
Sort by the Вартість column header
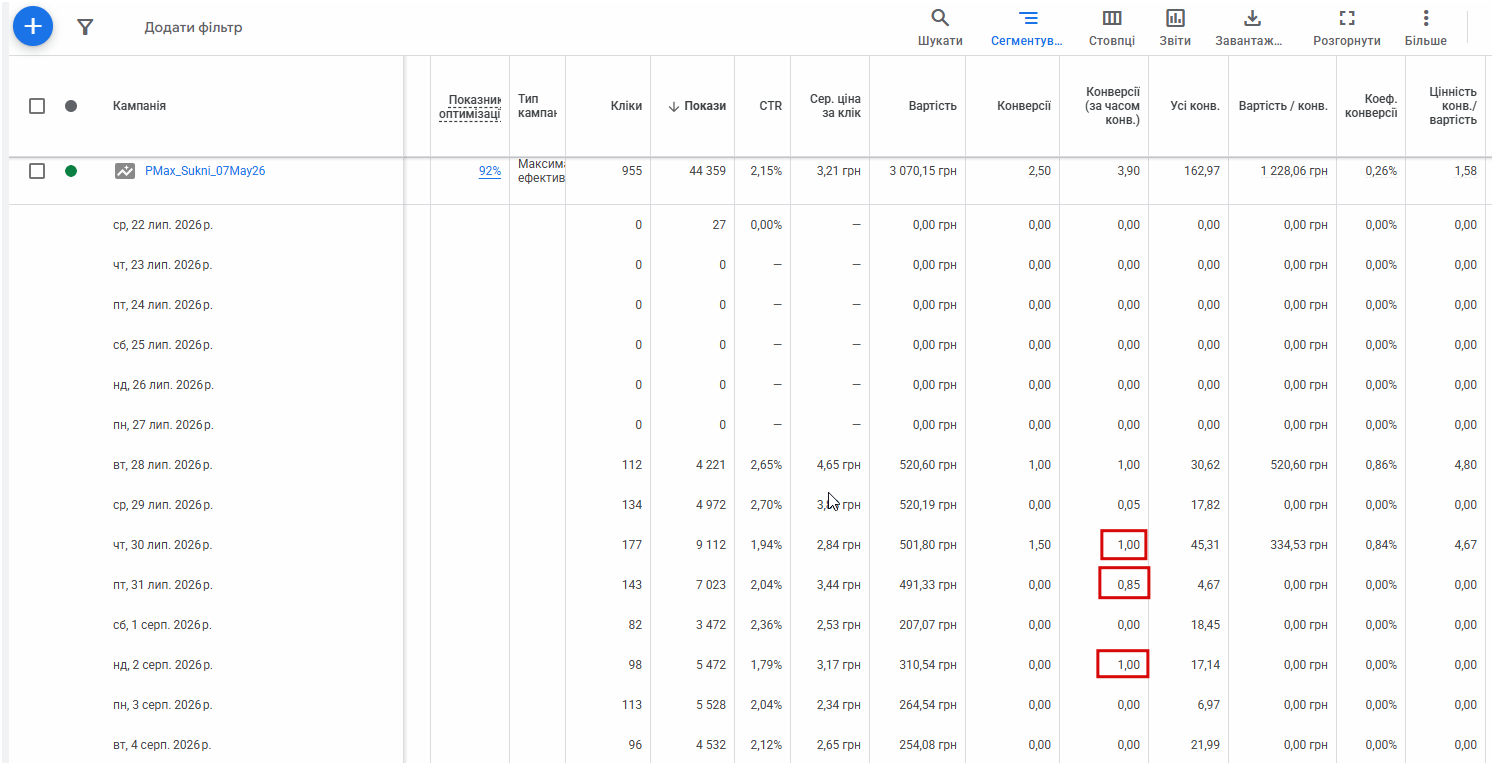coord(932,106)
